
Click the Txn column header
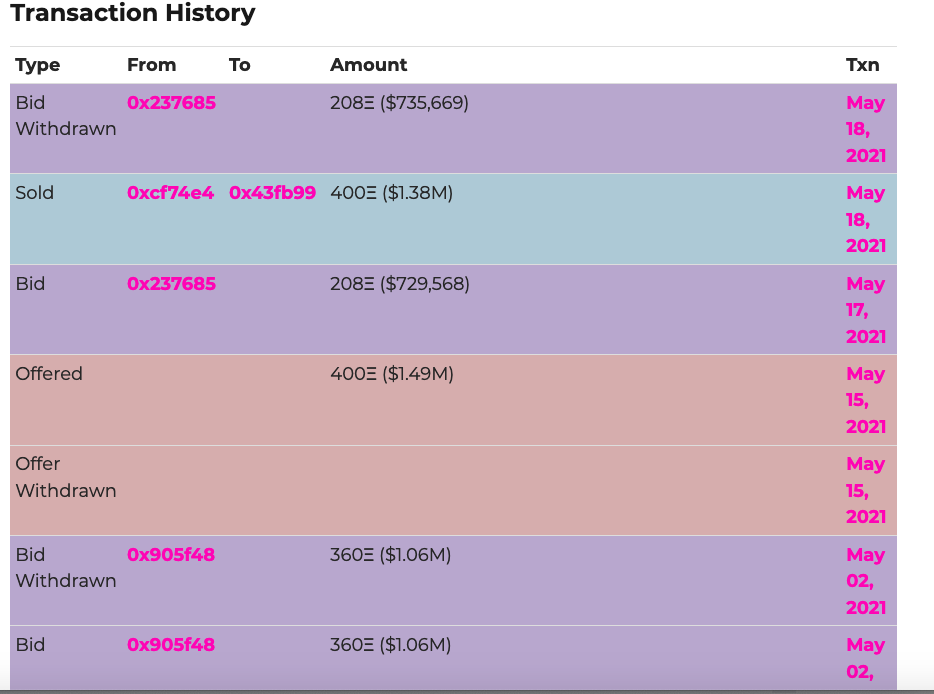863,64
